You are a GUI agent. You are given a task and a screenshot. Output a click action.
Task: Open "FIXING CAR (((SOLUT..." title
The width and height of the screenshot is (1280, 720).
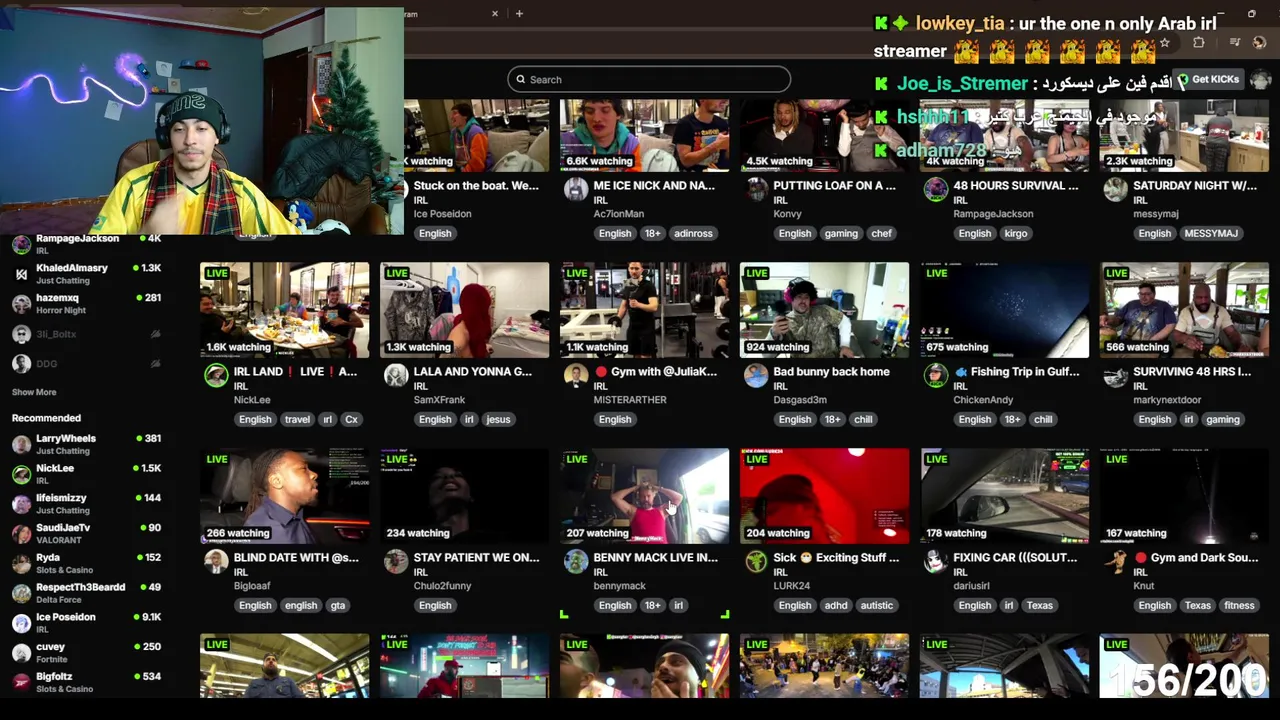click(1015, 557)
